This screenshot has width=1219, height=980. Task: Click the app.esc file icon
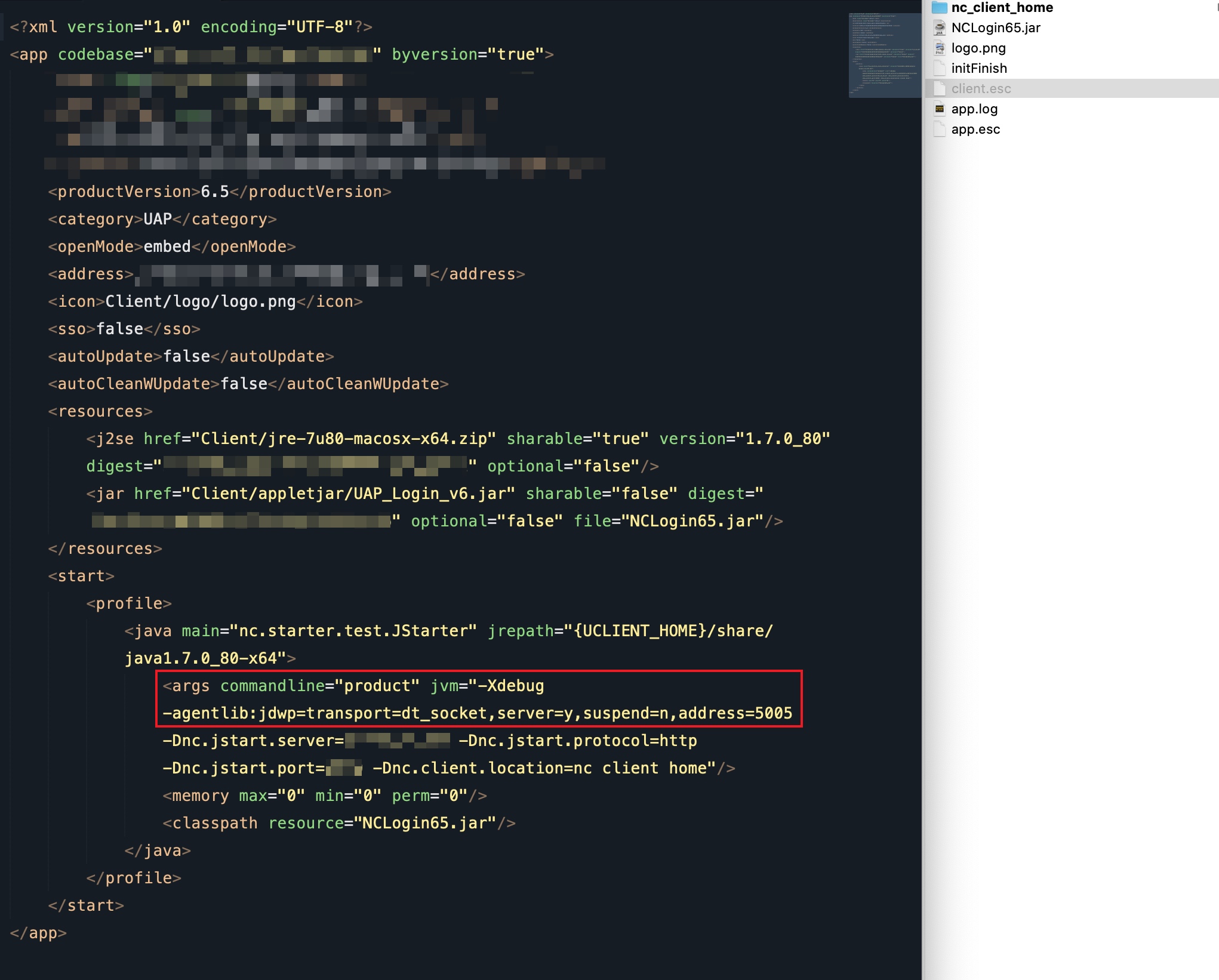(940, 129)
